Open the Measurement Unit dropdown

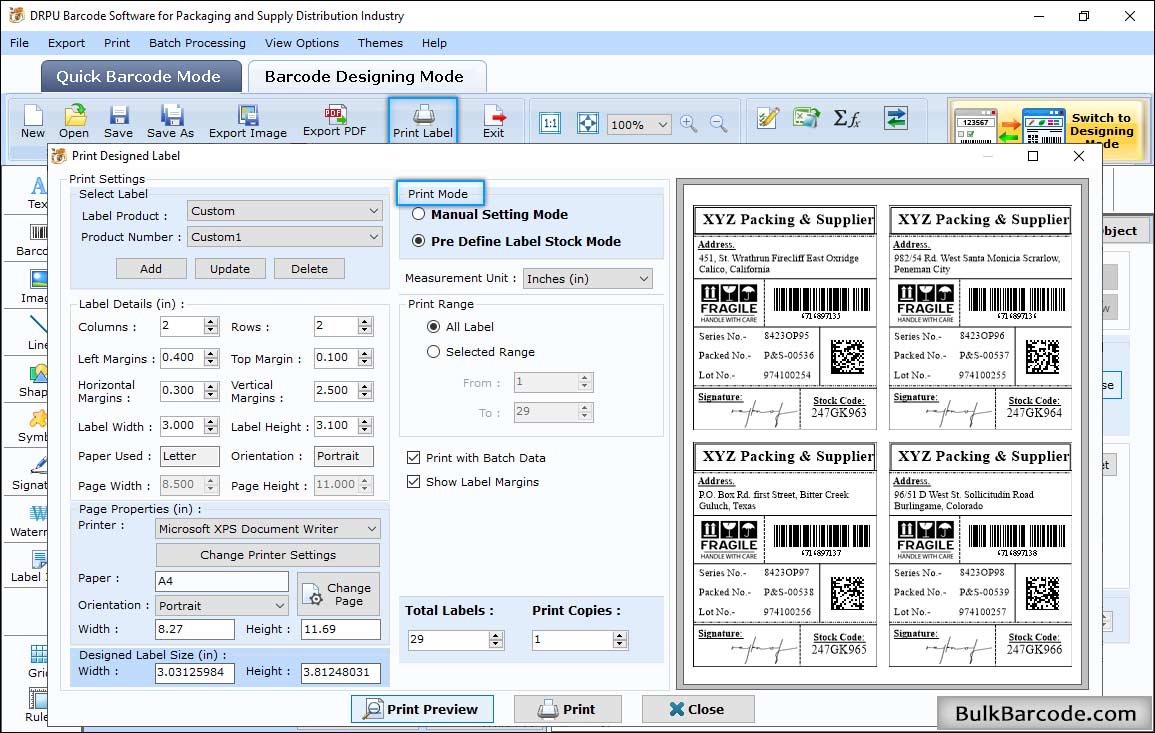(x=588, y=278)
